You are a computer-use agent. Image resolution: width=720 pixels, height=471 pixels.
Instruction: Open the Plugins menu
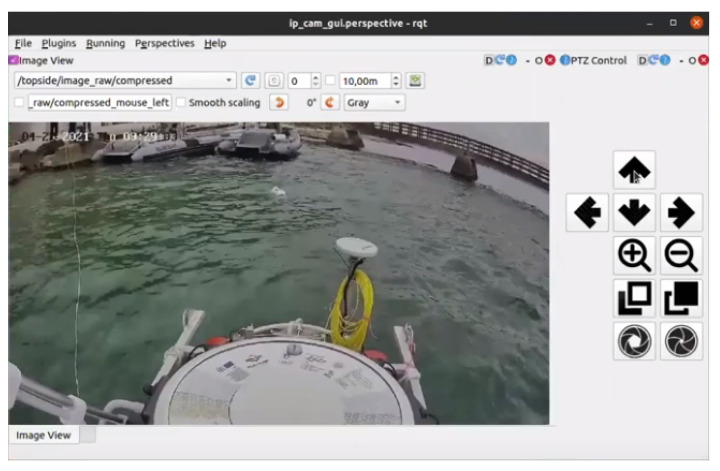(x=59, y=43)
